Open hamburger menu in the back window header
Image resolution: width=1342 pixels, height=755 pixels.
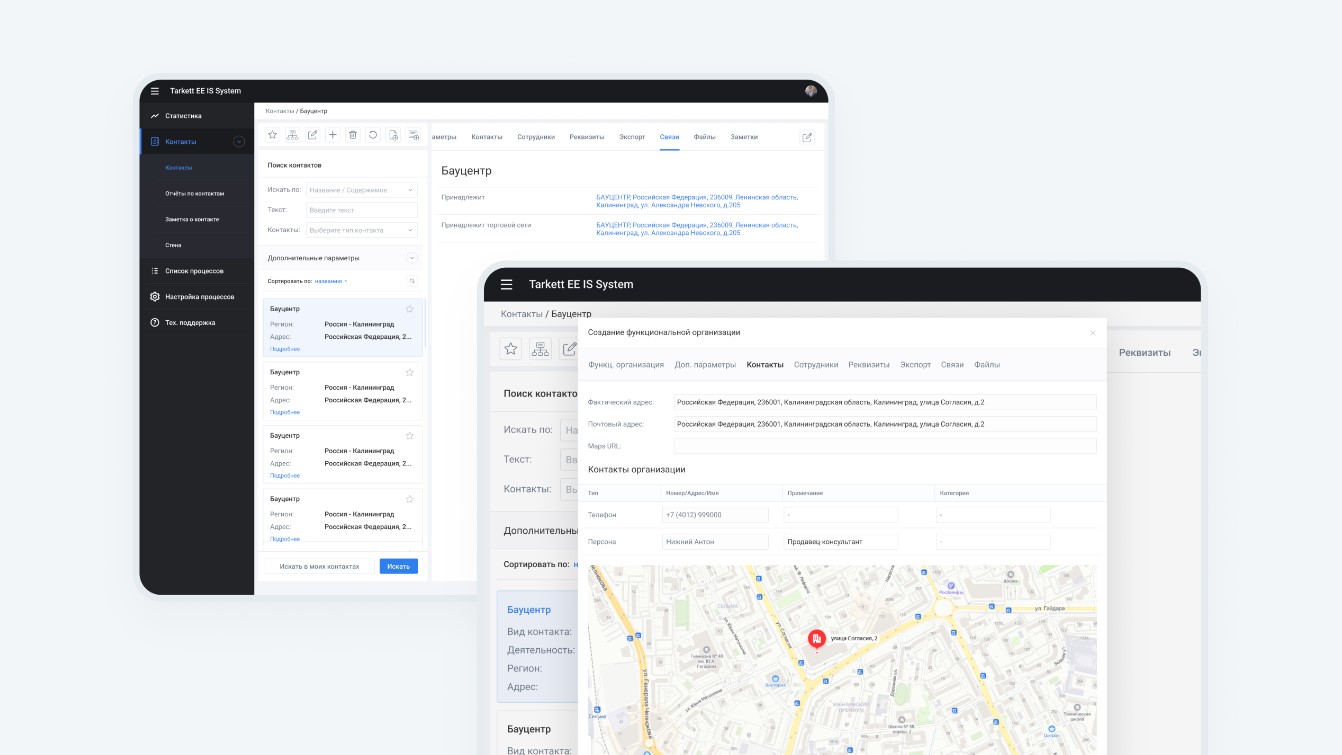pos(155,91)
